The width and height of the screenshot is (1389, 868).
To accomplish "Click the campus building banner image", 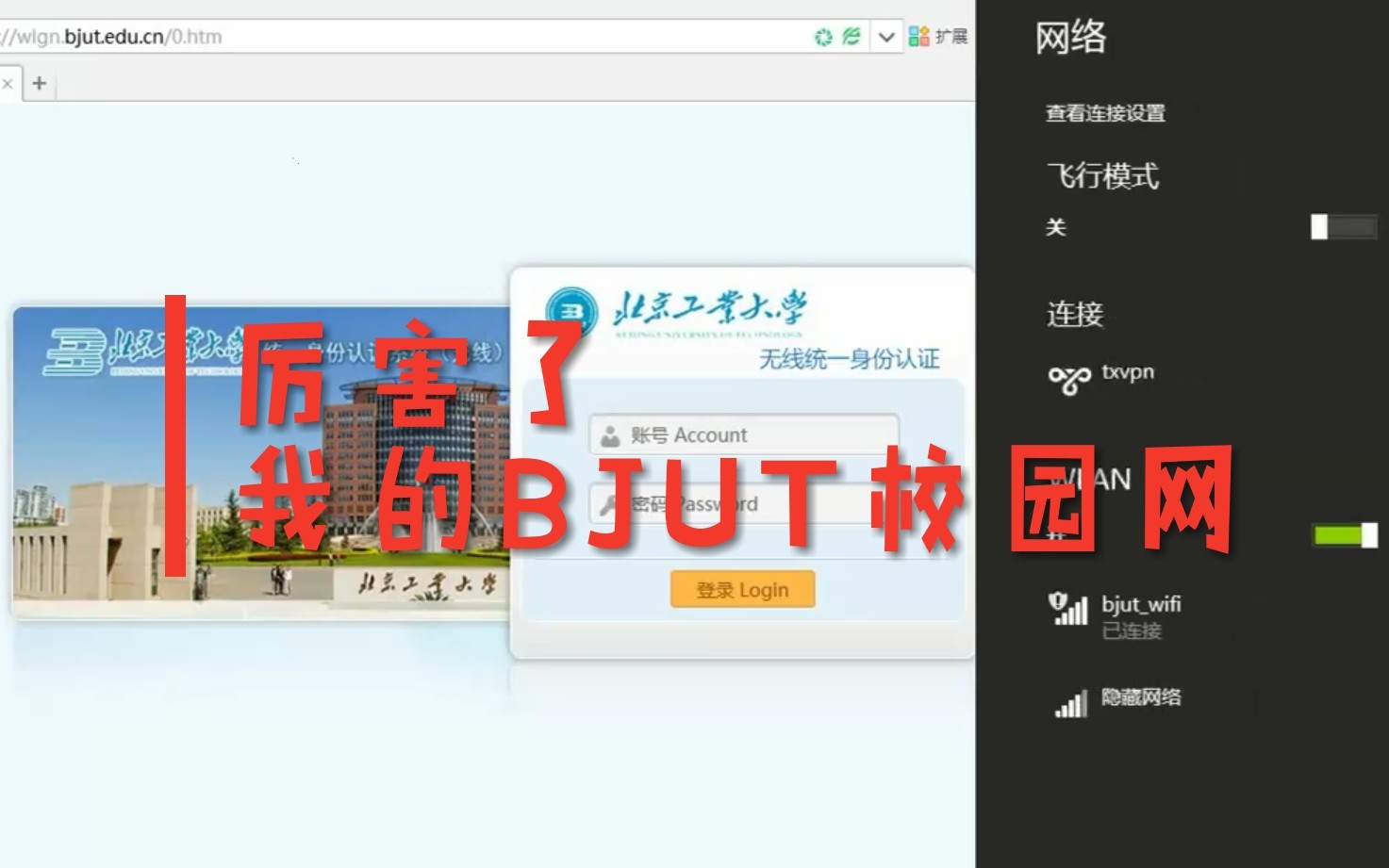I will pyautogui.click(x=261, y=463).
